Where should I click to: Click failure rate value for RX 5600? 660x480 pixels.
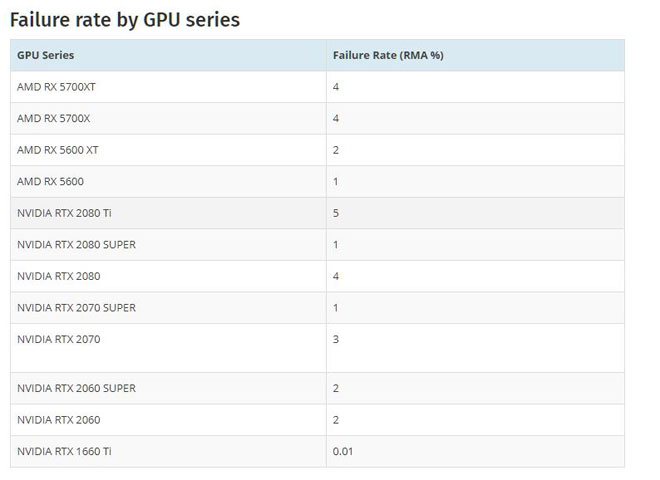pyautogui.click(x=336, y=181)
